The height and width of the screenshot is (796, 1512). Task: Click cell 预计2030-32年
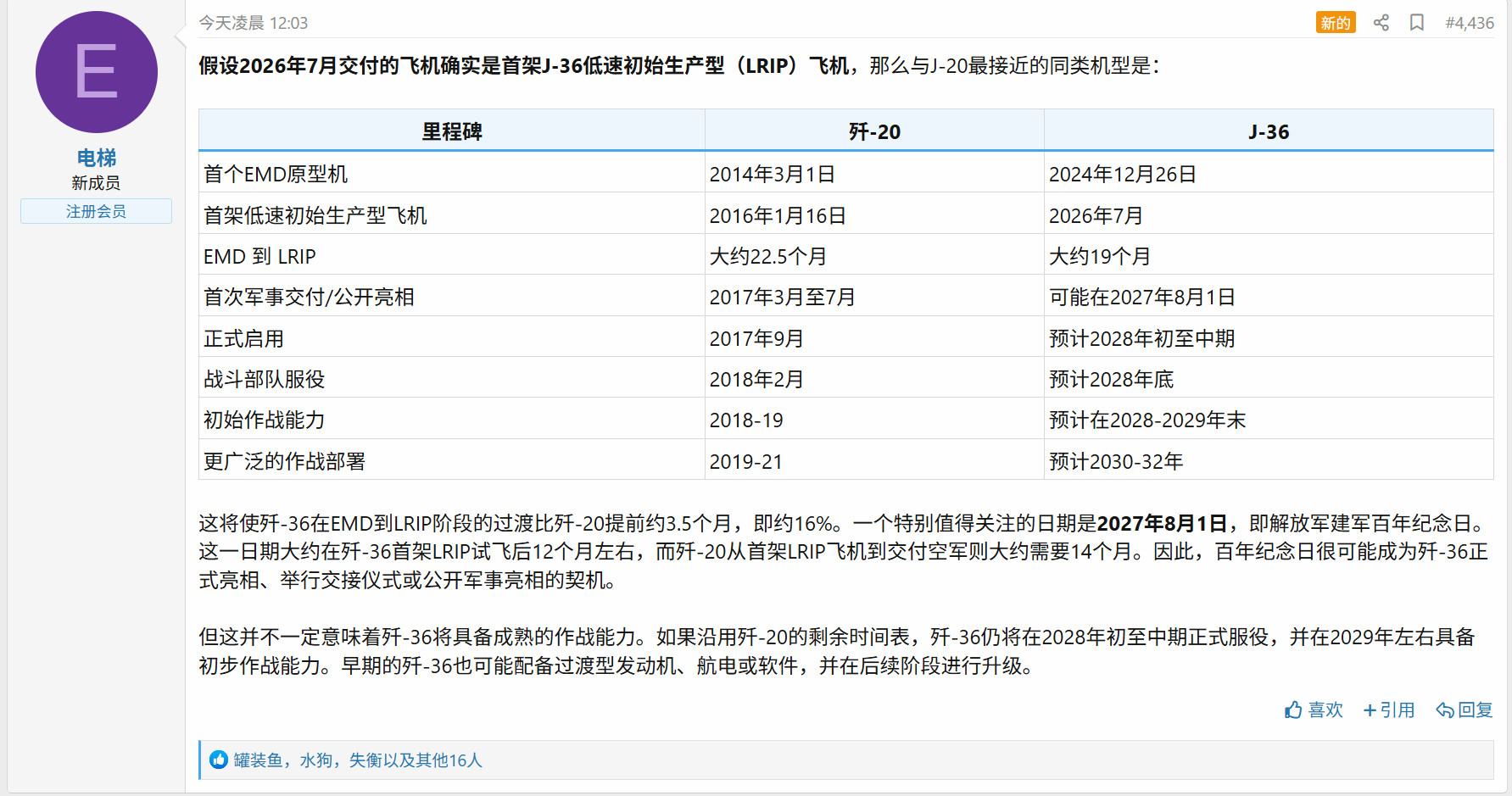pos(1269,461)
